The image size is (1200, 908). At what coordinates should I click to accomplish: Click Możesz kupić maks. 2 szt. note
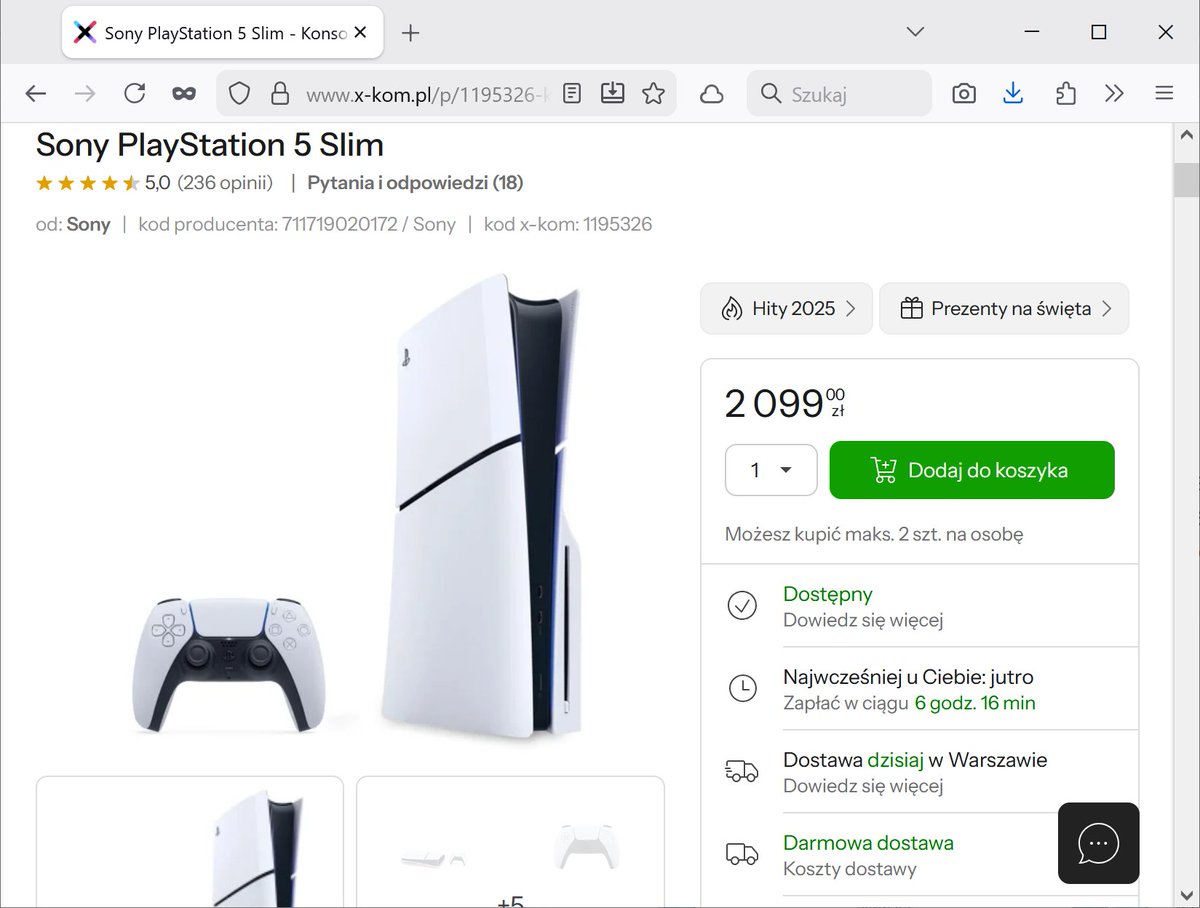[874, 534]
